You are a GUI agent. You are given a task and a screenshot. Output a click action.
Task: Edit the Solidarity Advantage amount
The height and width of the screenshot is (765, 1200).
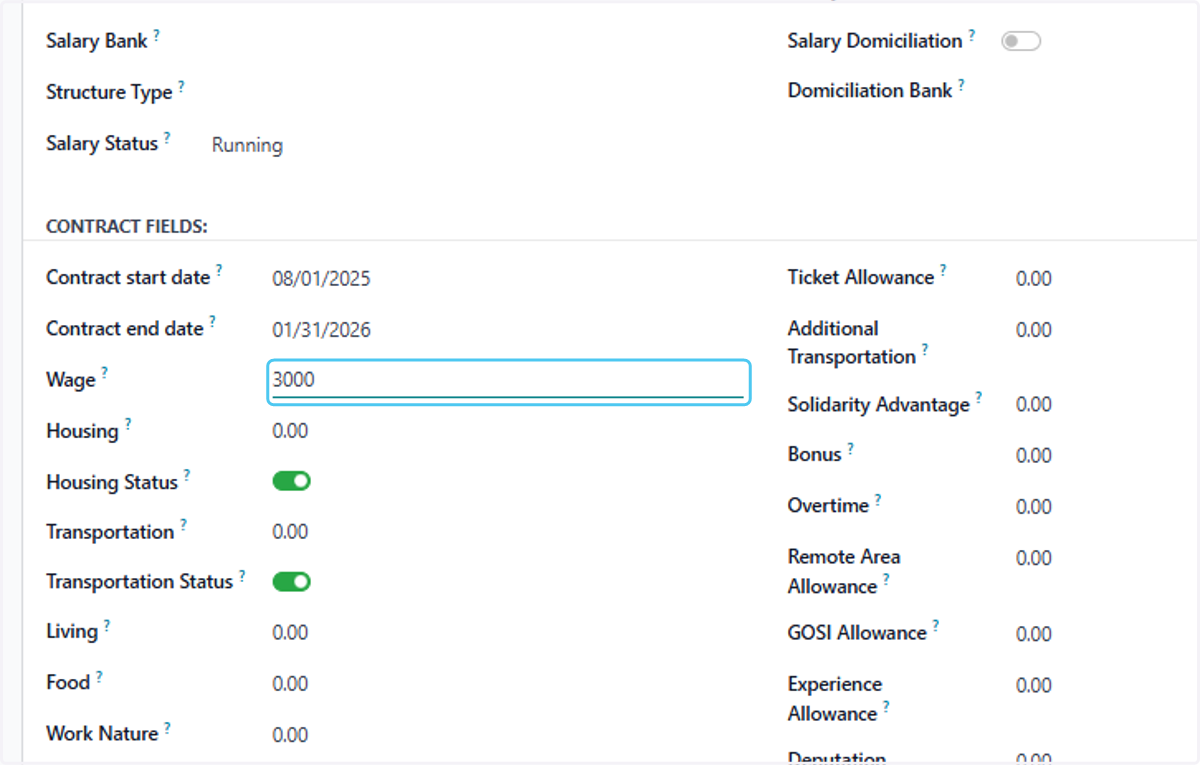(x=1034, y=405)
